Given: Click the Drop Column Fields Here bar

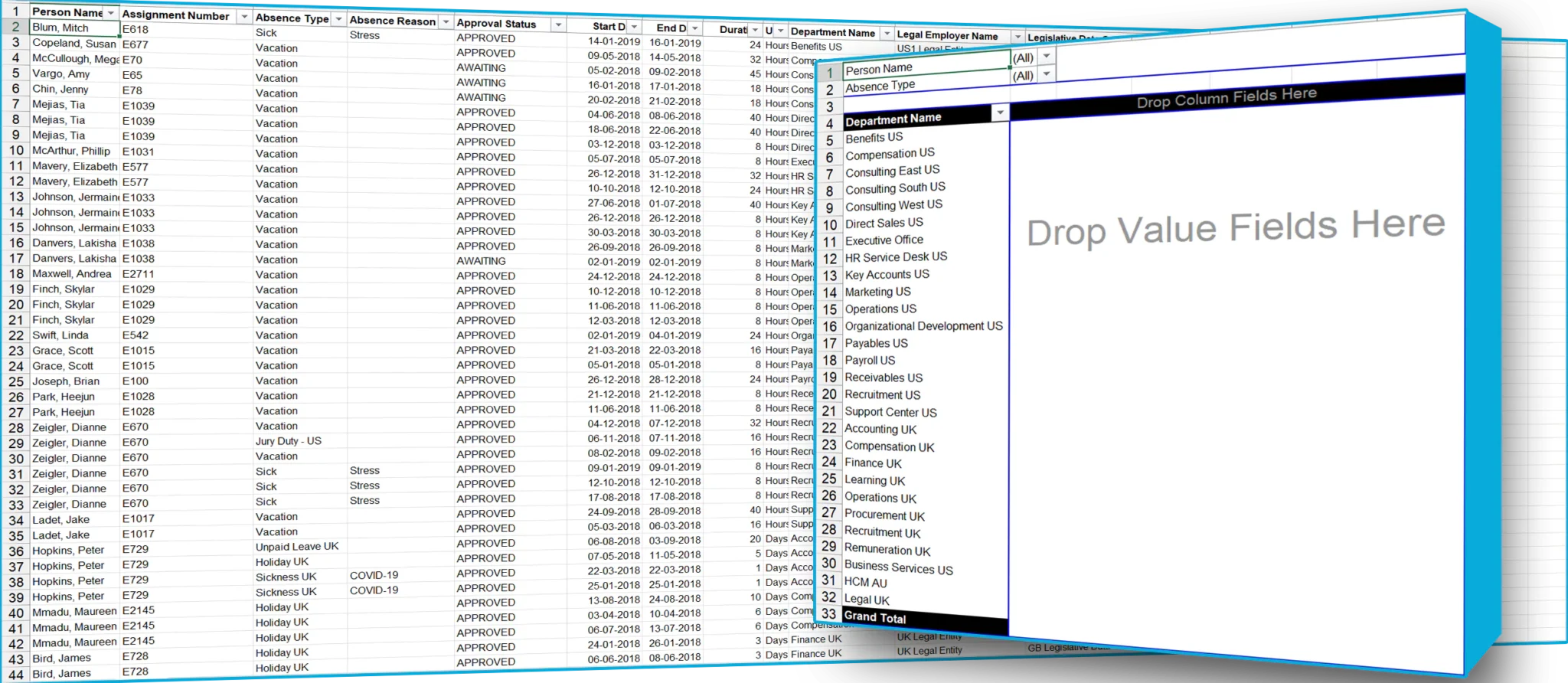Looking at the screenshot, I should tap(1226, 98).
